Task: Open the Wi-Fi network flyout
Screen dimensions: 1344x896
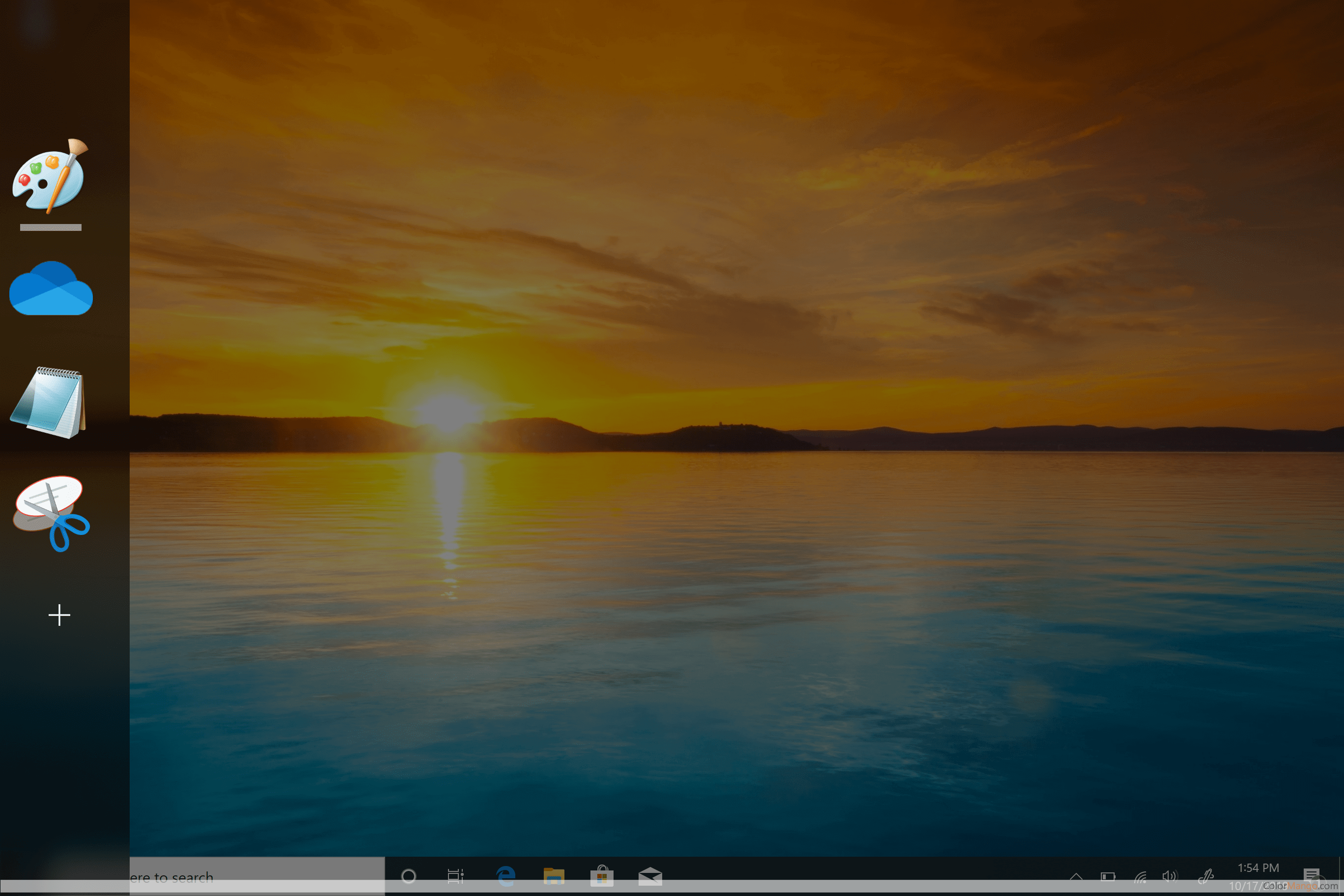Action: point(1140,876)
